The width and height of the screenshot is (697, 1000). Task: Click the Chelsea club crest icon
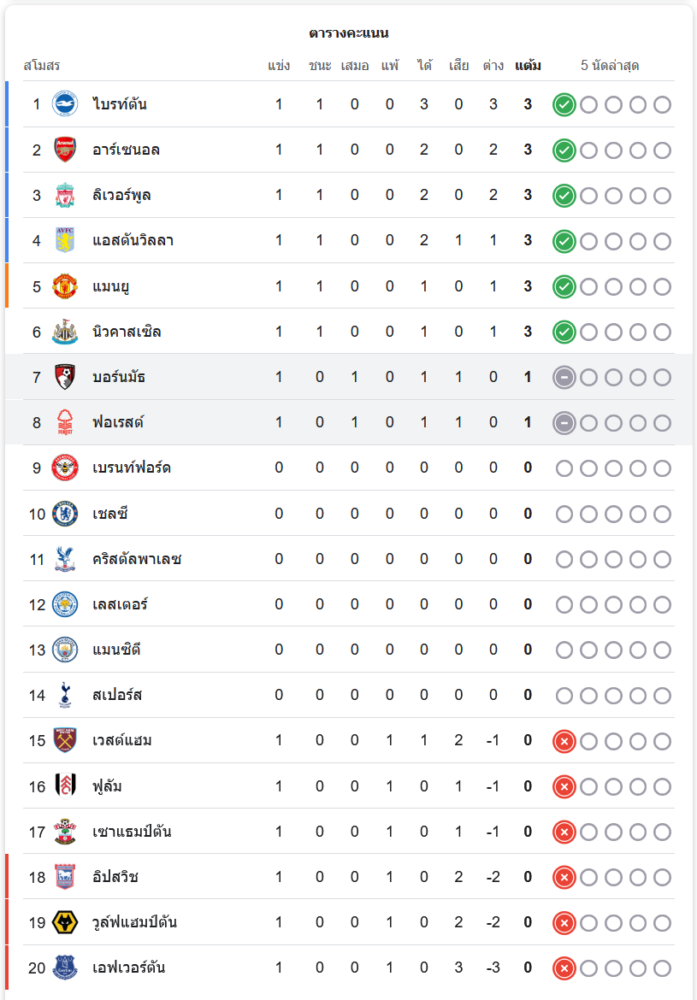65,513
